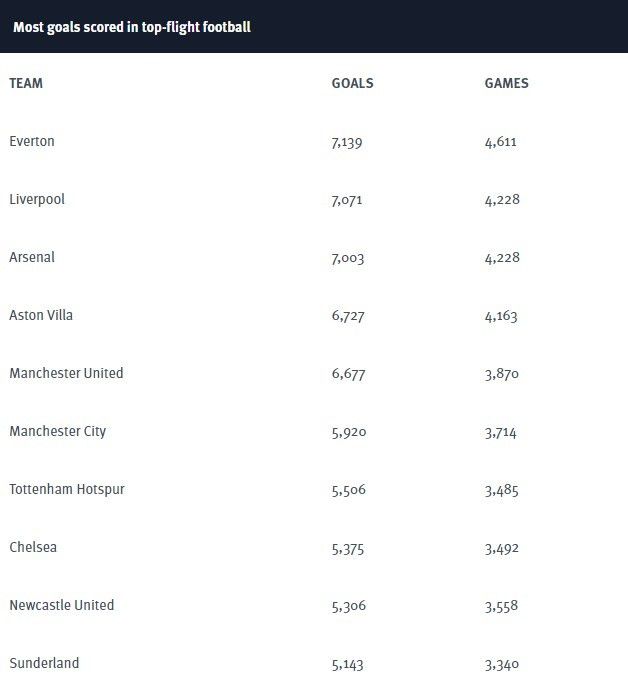628x687 pixels.
Task: Click the Chelsea team name
Action: [x=33, y=547]
